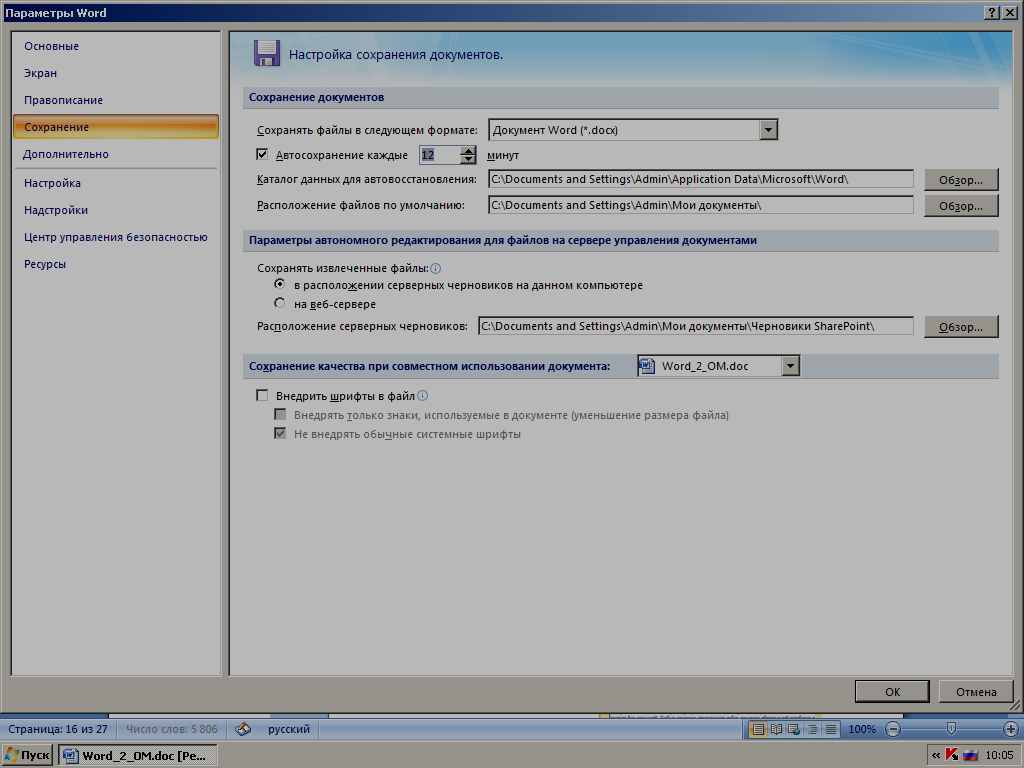Screen dimensions: 1024x768
Task: Click the floppy disk save settings icon
Action: (266, 54)
